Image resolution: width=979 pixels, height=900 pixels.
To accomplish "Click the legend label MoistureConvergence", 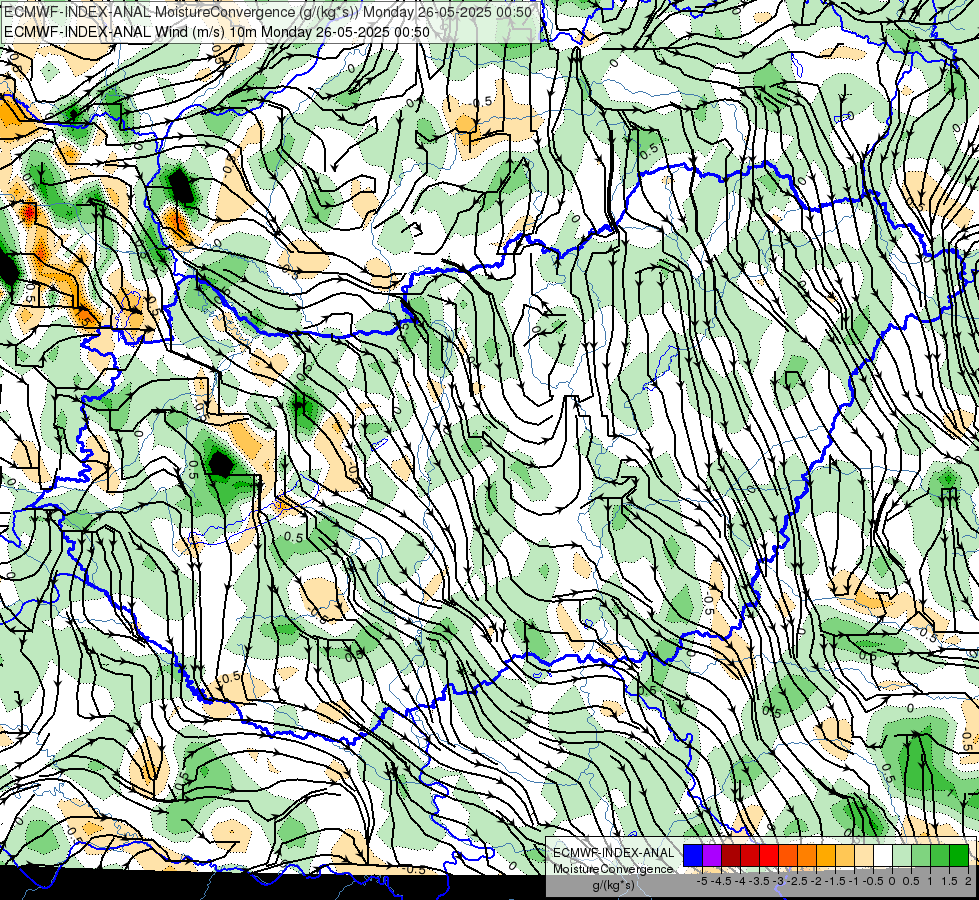I will pos(613,869).
